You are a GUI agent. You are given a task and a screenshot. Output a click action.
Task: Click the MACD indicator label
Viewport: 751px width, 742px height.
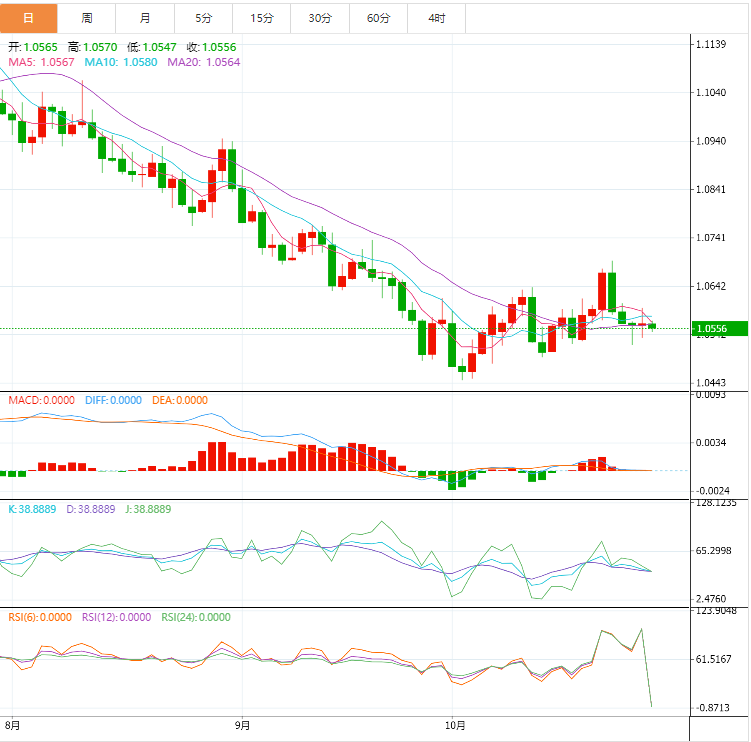pos(41,400)
